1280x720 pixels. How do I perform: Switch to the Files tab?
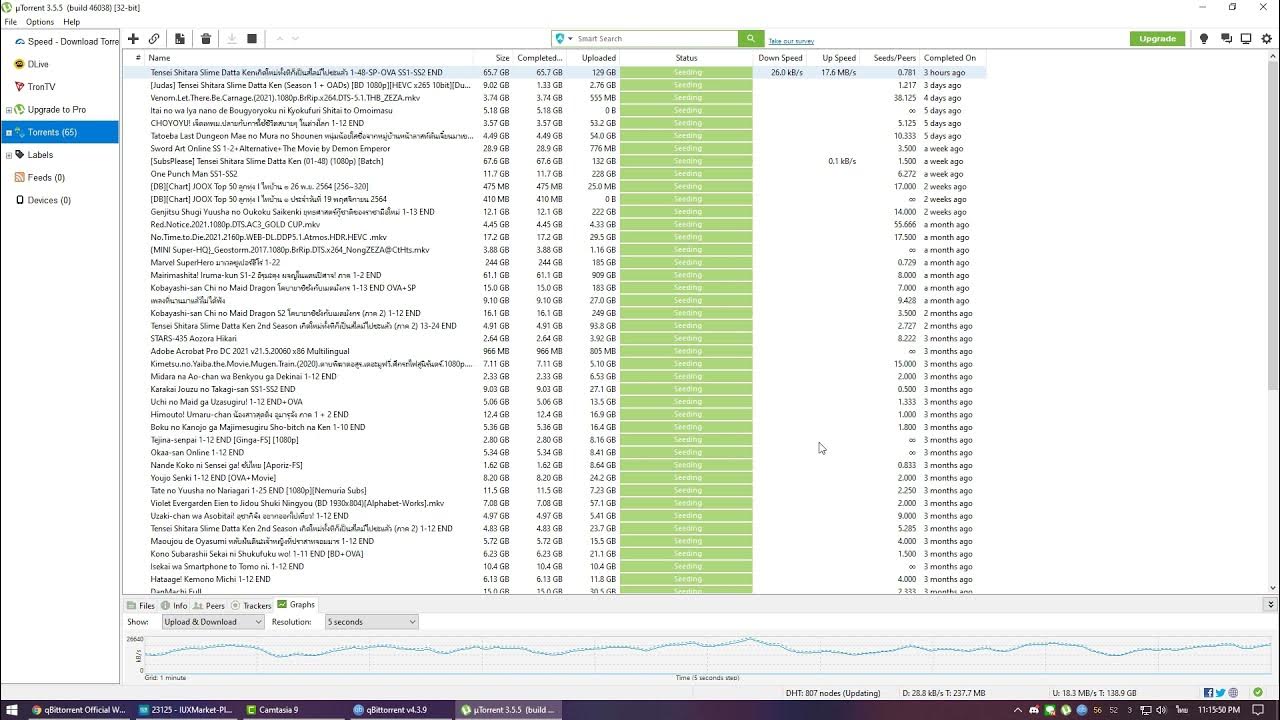tap(141, 606)
